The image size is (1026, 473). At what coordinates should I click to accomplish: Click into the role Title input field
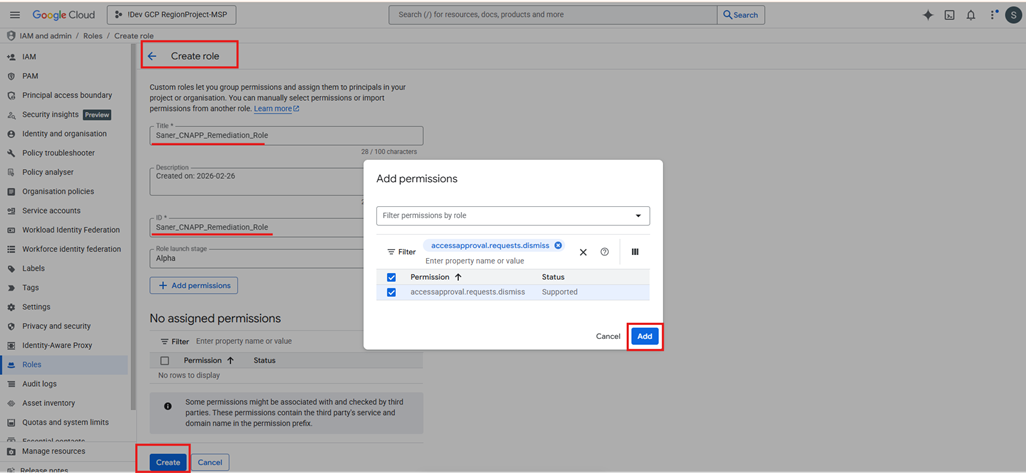[286, 135]
